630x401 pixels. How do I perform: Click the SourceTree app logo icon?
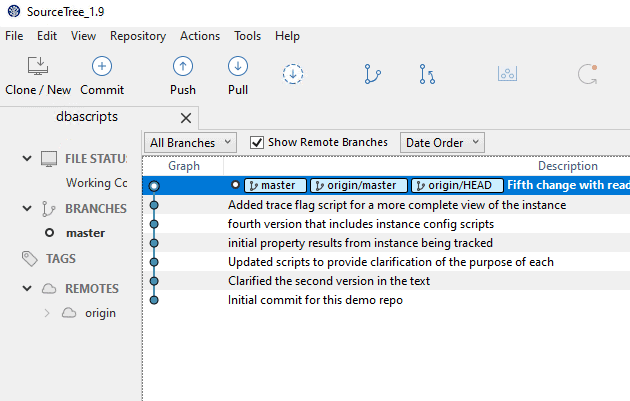click(14, 11)
